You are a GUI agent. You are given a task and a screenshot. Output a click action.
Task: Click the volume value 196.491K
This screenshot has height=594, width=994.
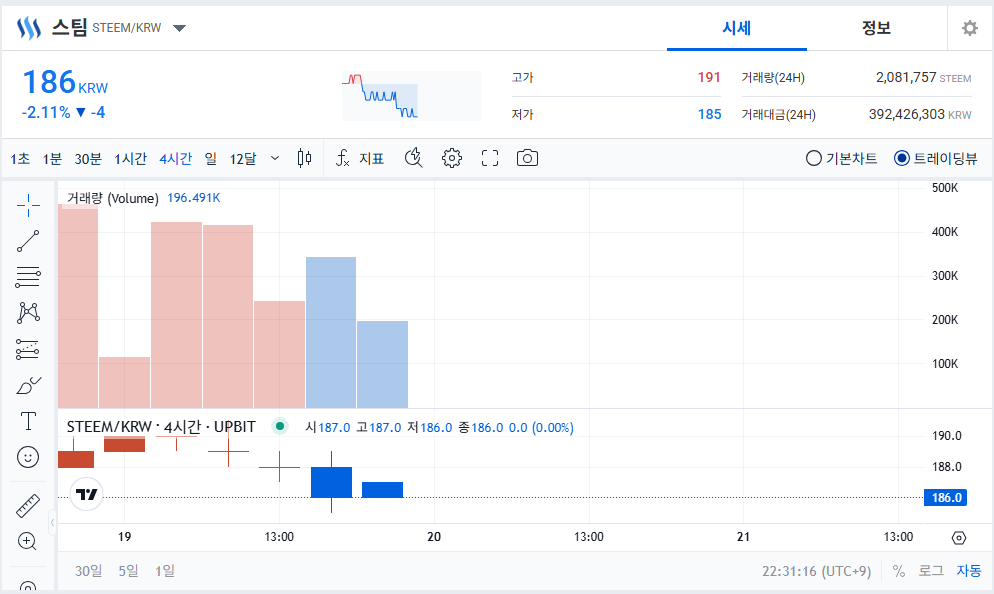194,198
